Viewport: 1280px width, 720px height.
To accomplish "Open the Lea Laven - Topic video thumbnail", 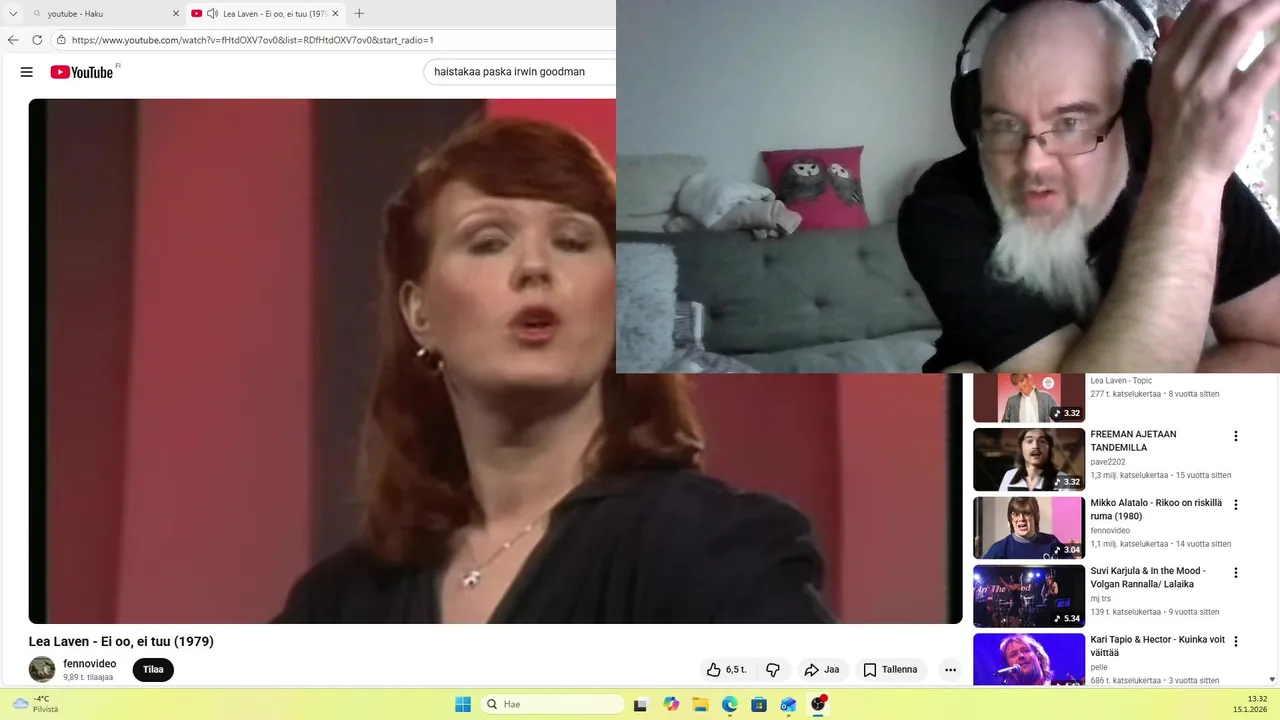I will point(1029,398).
